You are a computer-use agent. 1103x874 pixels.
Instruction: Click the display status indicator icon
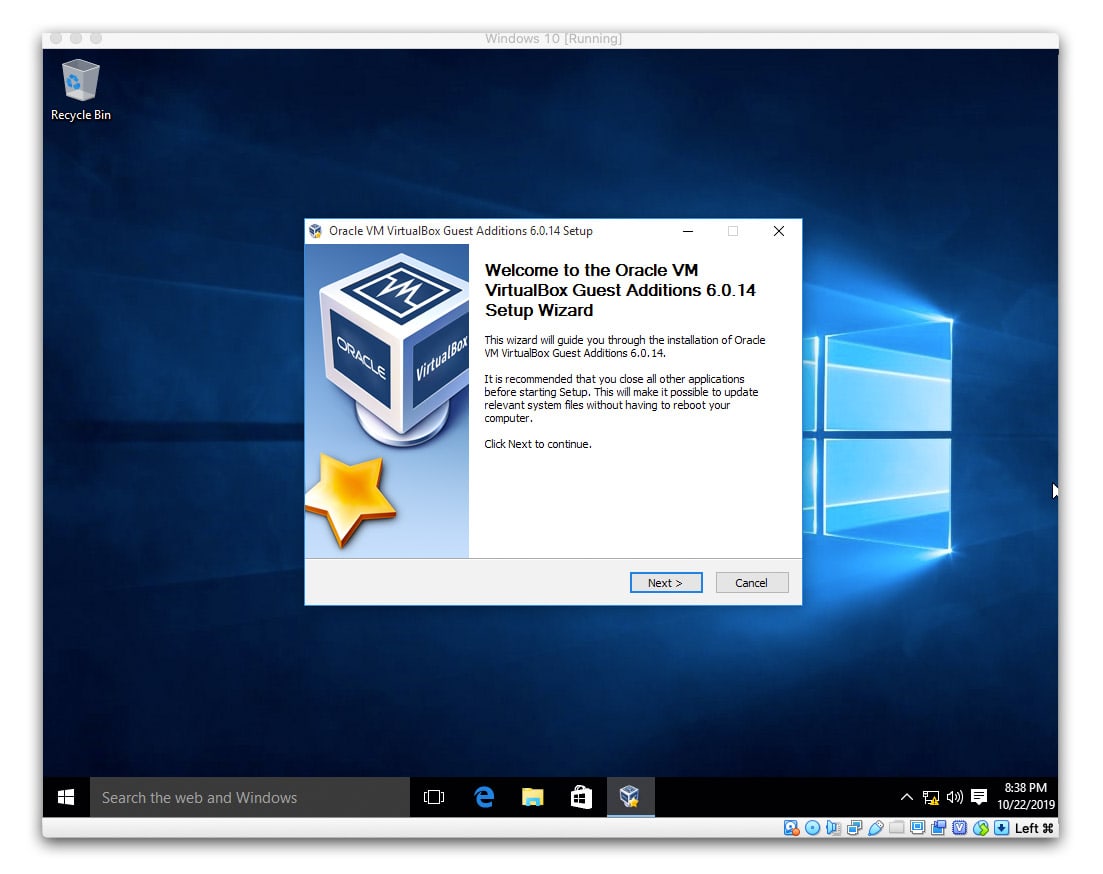(x=918, y=828)
